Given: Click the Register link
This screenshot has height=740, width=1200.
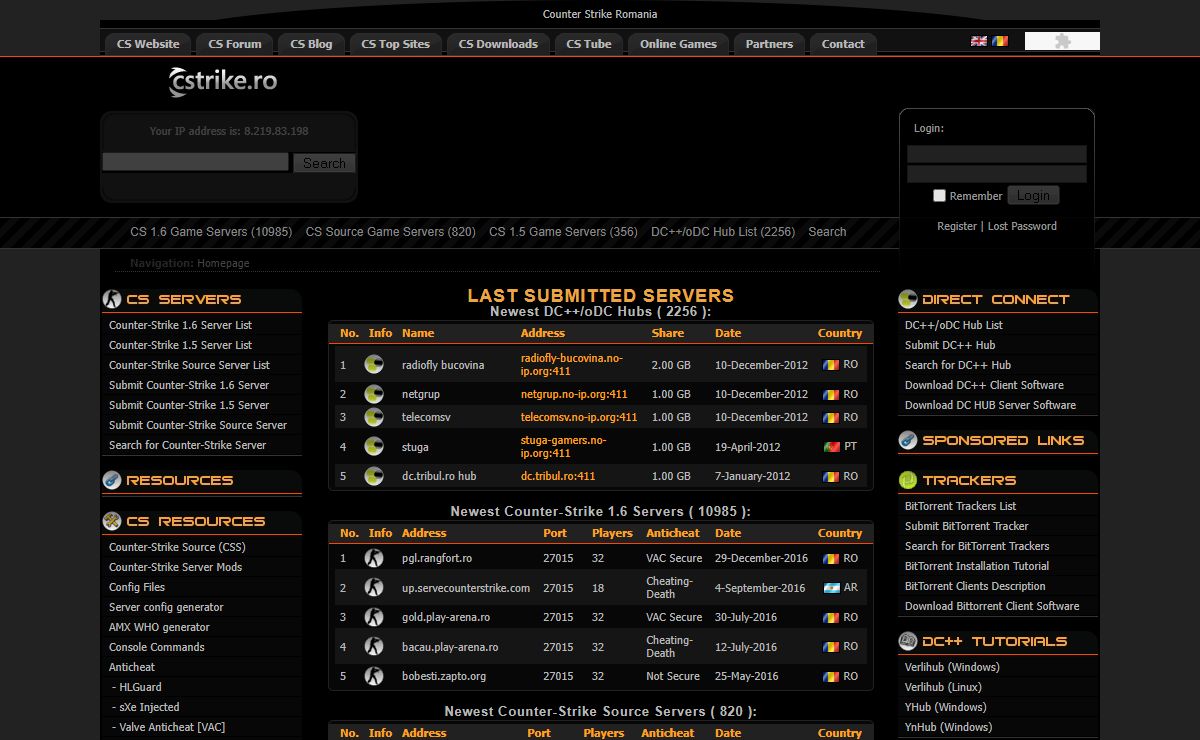Looking at the screenshot, I should tap(957, 226).
